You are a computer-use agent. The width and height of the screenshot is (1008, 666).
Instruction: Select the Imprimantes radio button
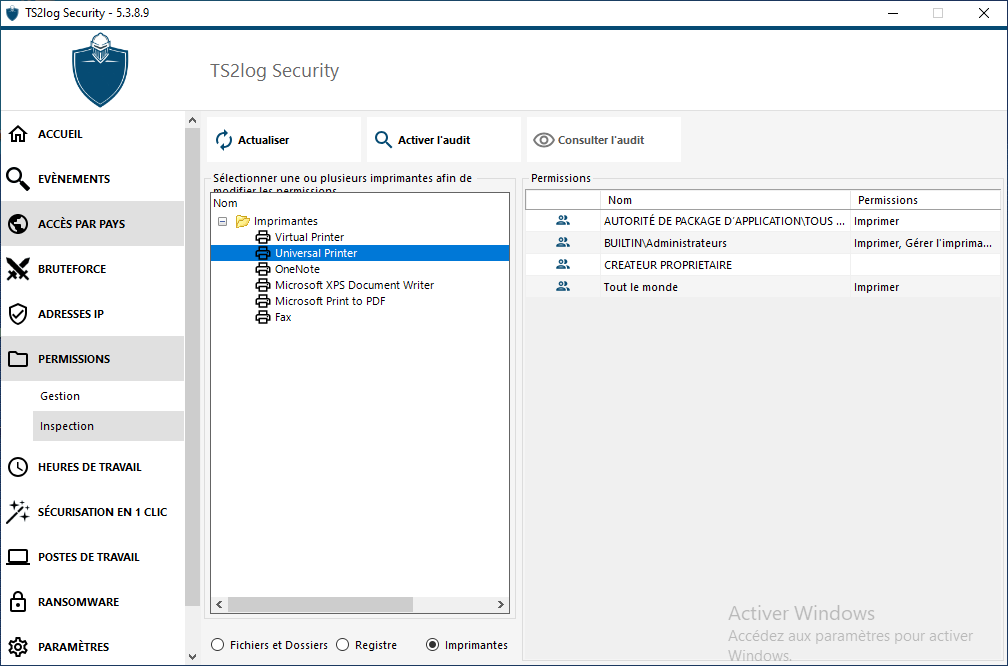click(x=433, y=645)
